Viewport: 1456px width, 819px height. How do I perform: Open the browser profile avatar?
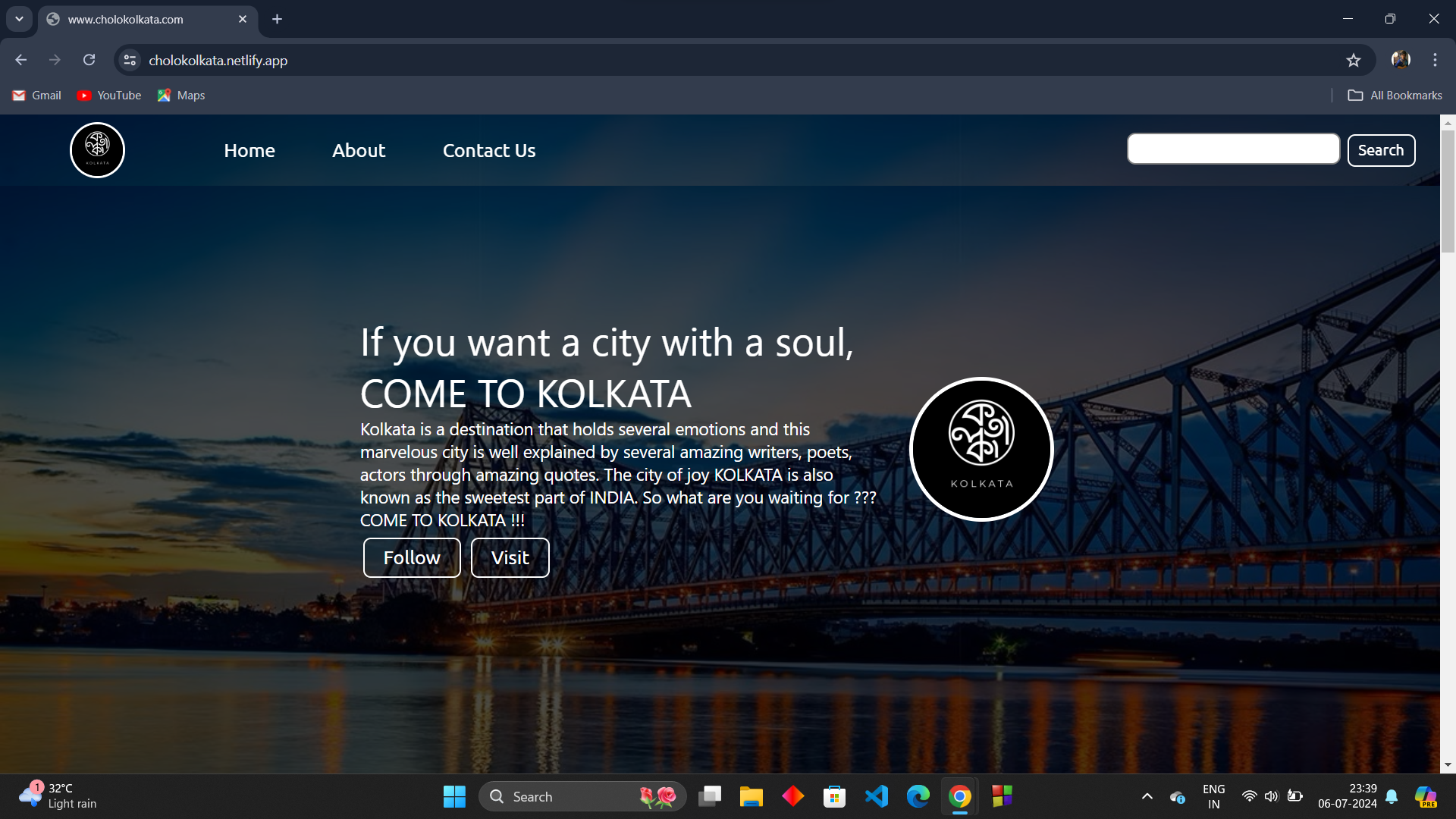pyautogui.click(x=1400, y=59)
